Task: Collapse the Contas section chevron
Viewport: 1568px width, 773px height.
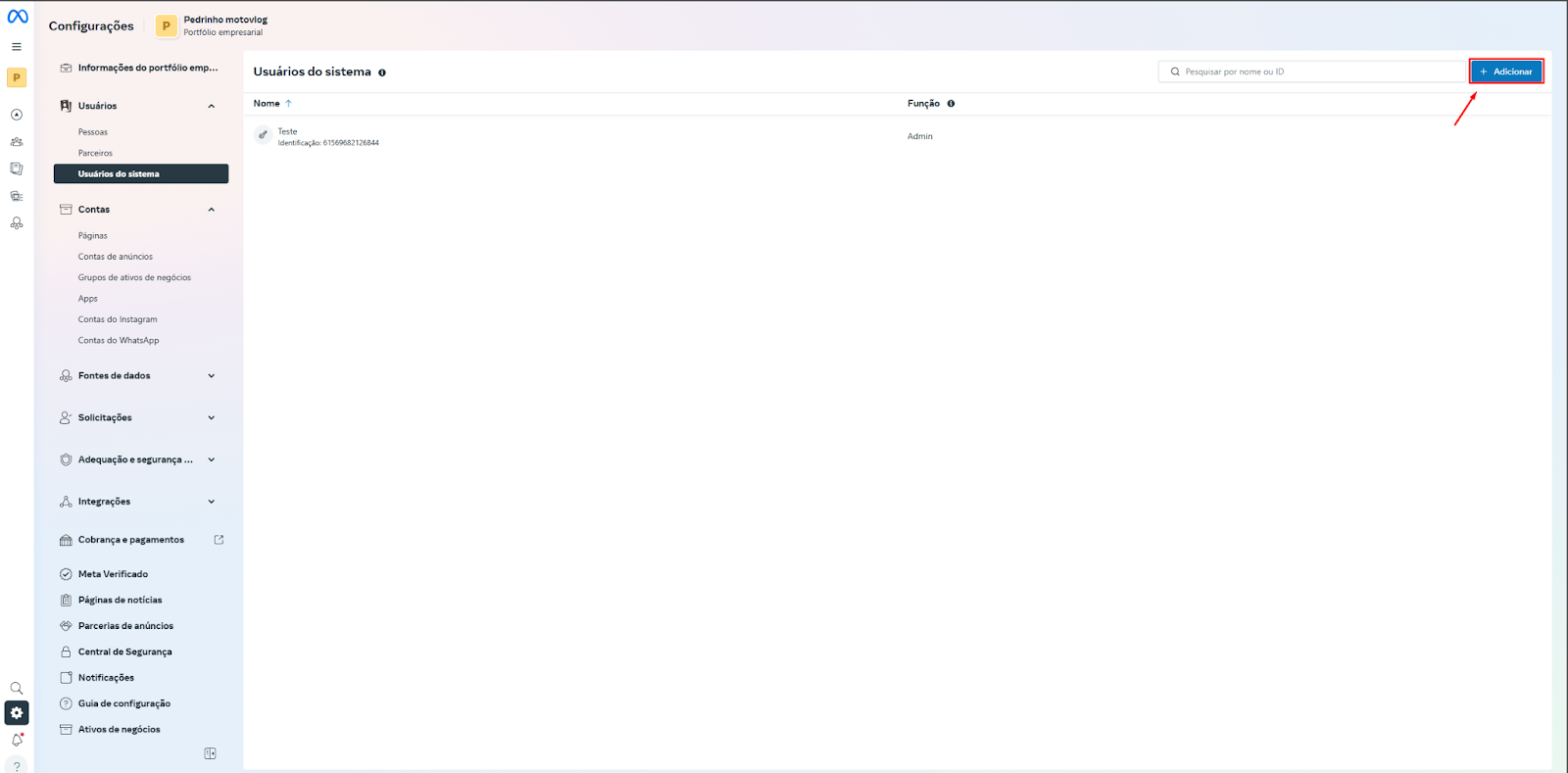Action: (211, 210)
